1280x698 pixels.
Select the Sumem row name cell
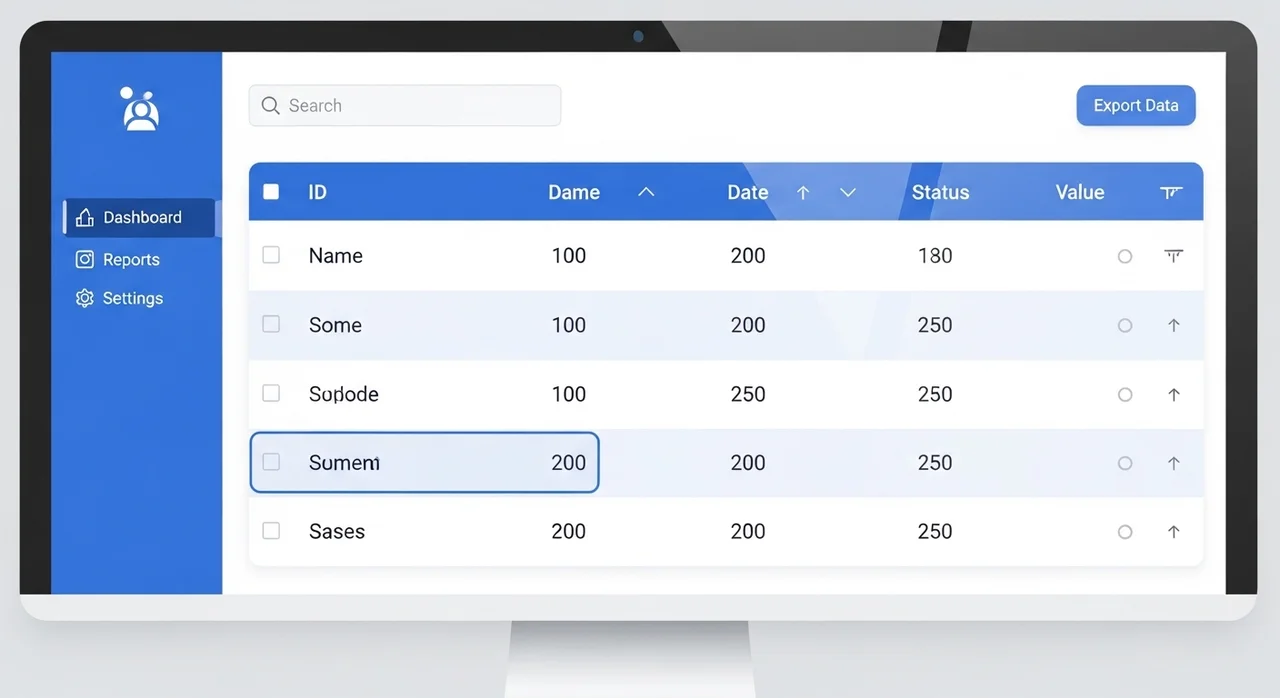[344, 463]
